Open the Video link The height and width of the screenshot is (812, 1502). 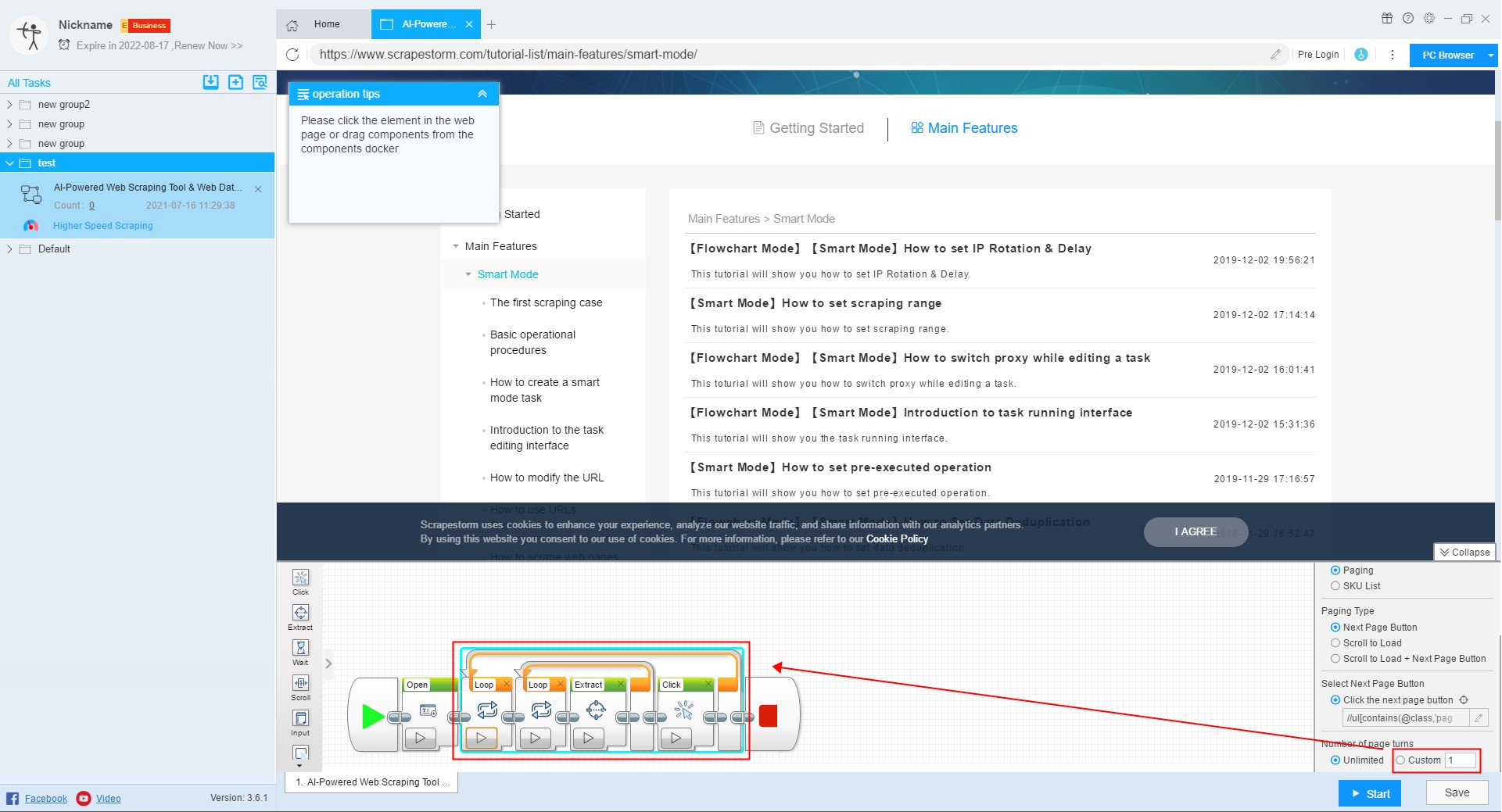coord(108,799)
